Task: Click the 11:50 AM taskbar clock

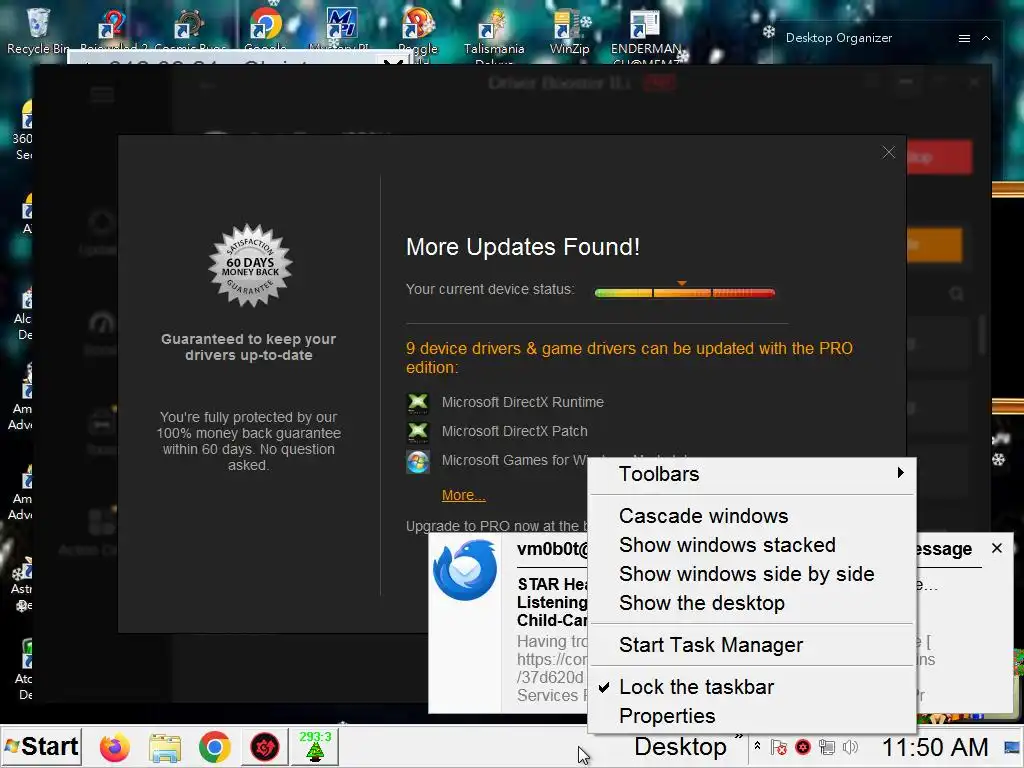Action: click(935, 747)
